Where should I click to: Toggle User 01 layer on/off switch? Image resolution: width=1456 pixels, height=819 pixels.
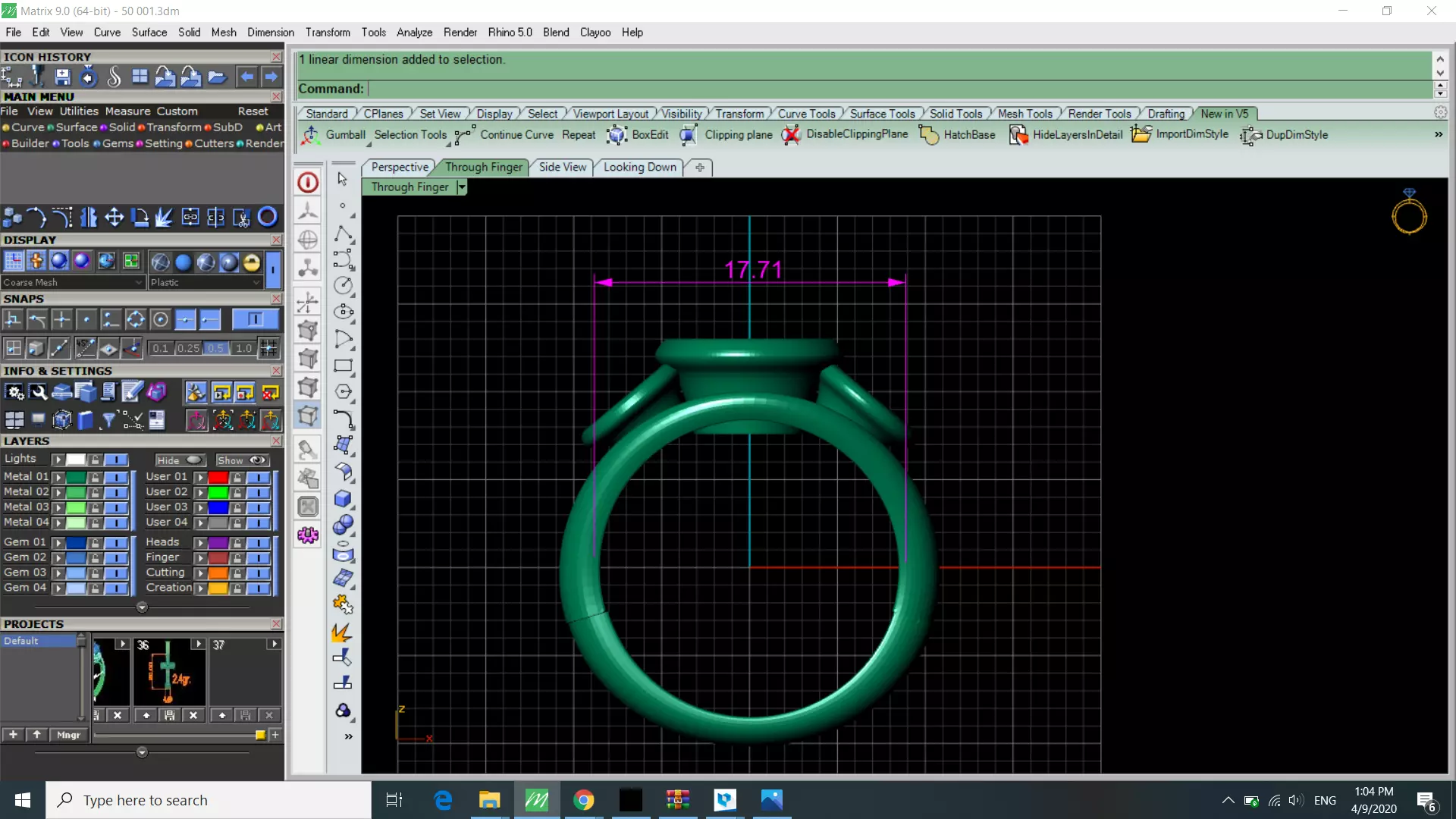pos(258,477)
